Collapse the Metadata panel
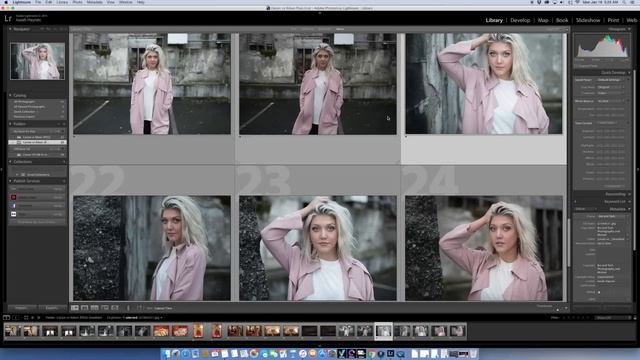Image resolution: width=640 pixels, height=360 pixels. pyautogui.click(x=629, y=209)
